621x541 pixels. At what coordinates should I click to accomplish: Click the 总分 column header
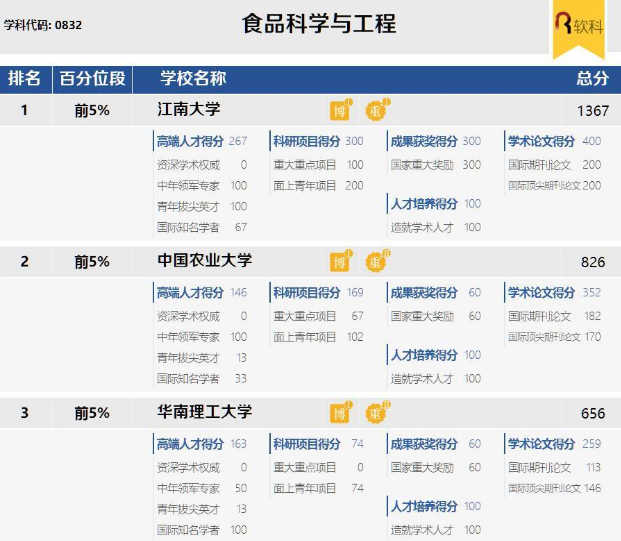pos(591,79)
